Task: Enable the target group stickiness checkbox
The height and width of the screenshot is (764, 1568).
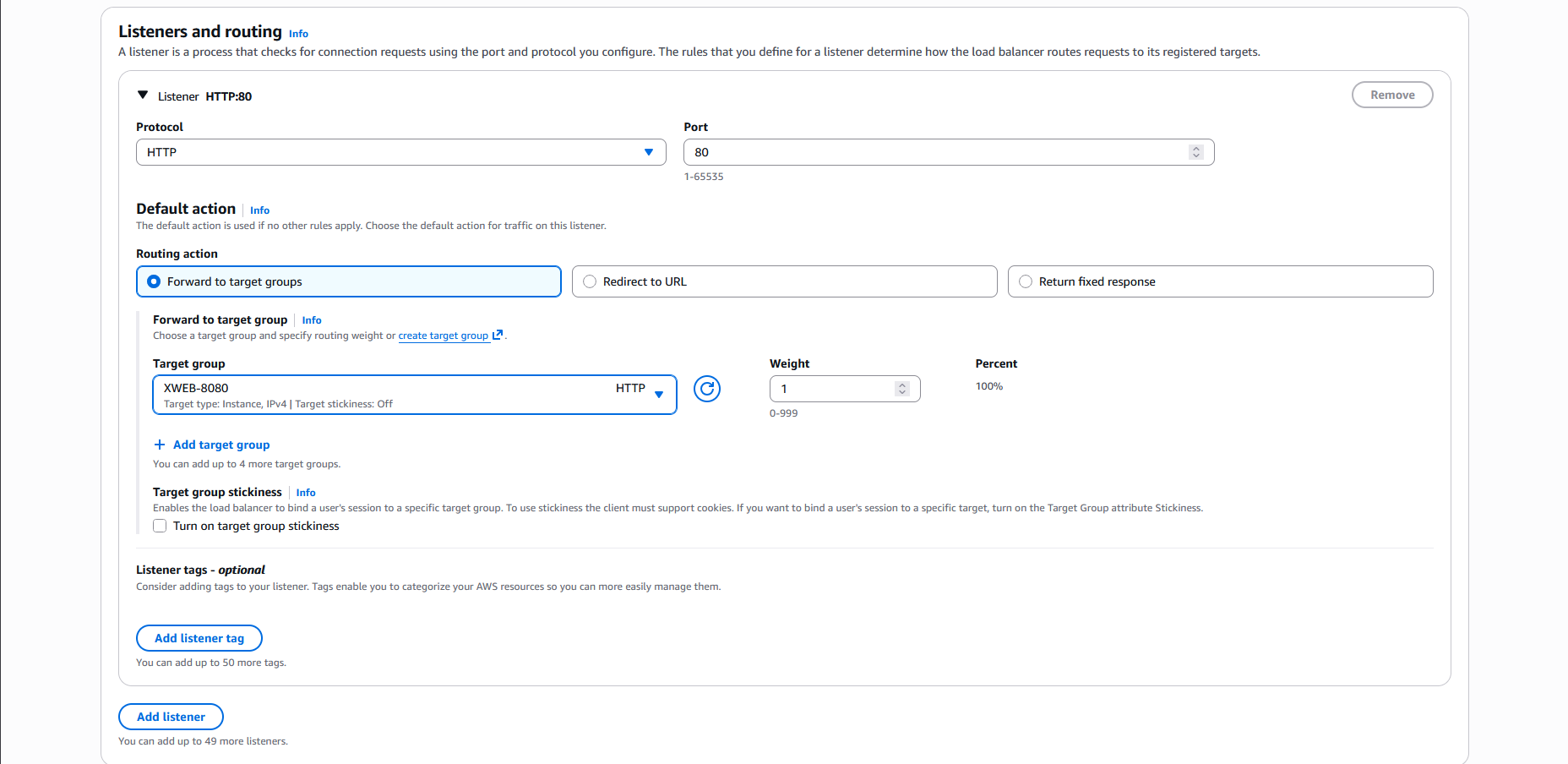Action: (x=160, y=526)
